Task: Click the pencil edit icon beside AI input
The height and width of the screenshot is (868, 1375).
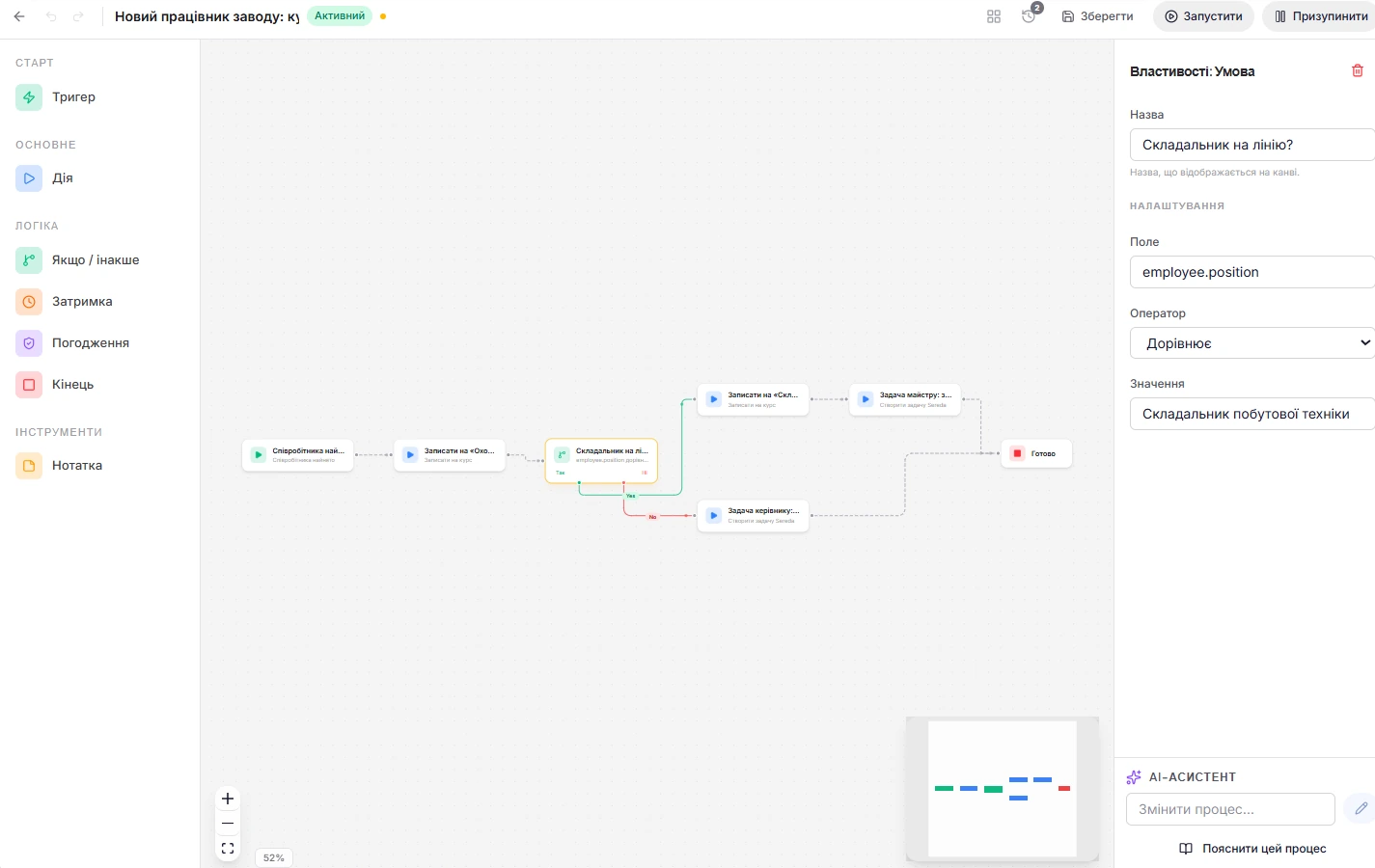Action: (x=1361, y=809)
